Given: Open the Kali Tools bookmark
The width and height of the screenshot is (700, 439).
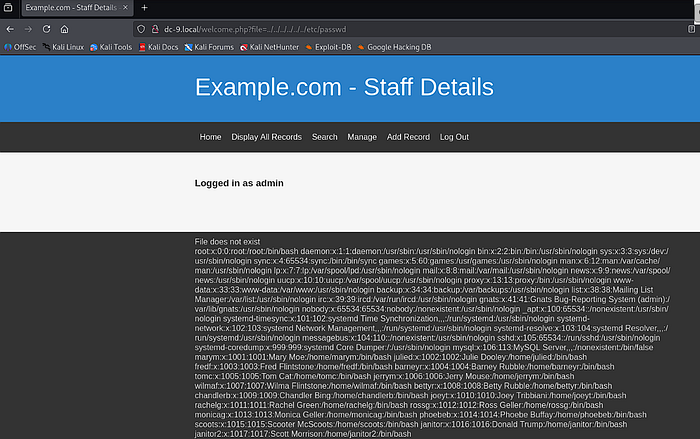Looking at the screenshot, I should pos(111,47).
